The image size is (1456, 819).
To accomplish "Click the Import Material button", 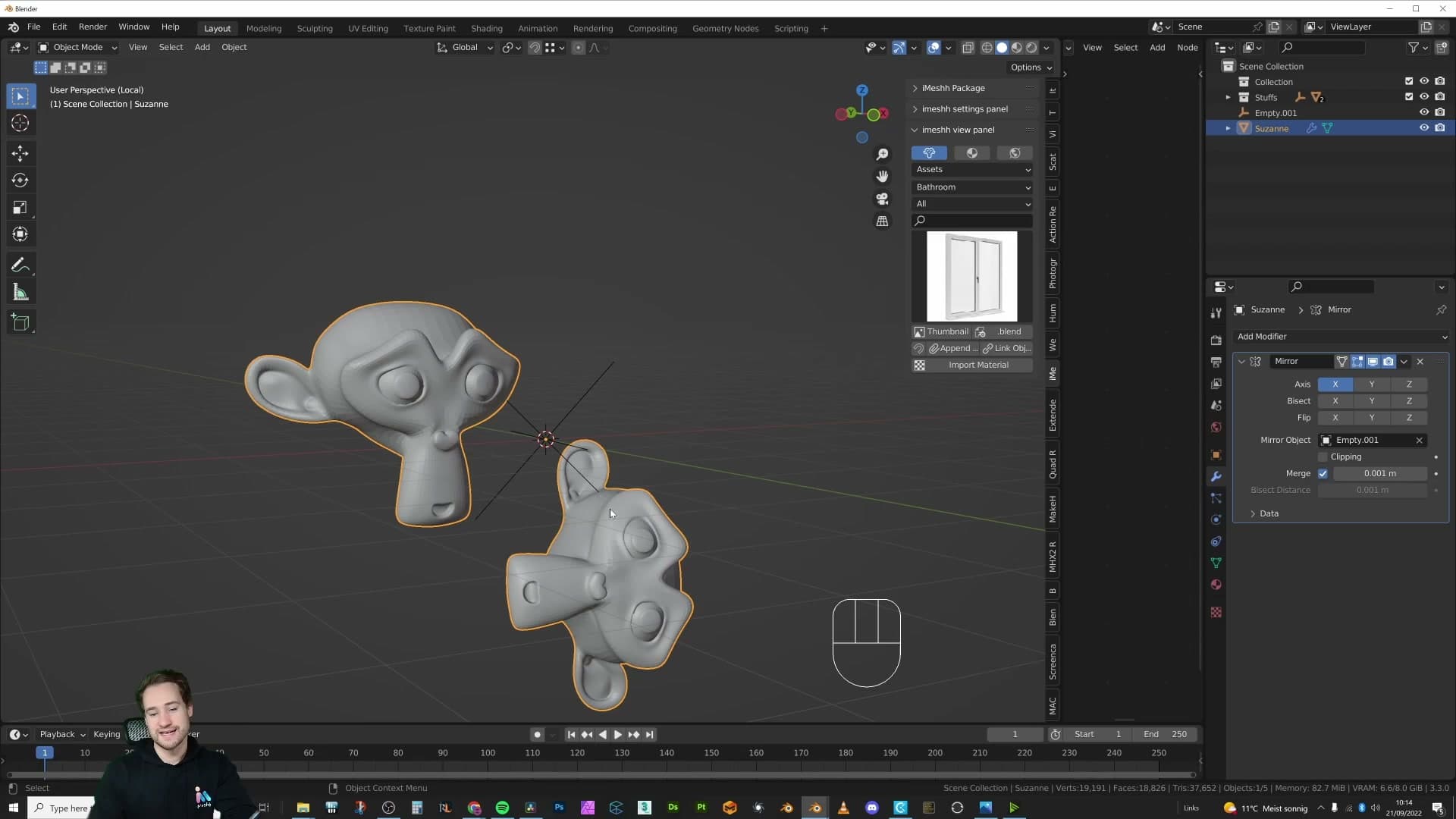I will click(x=972, y=366).
